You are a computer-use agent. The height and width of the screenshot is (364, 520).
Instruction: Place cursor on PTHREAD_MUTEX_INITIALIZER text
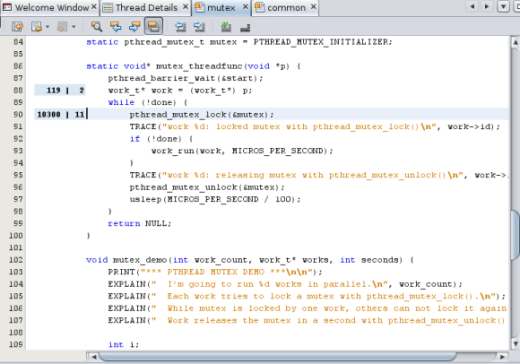point(320,42)
